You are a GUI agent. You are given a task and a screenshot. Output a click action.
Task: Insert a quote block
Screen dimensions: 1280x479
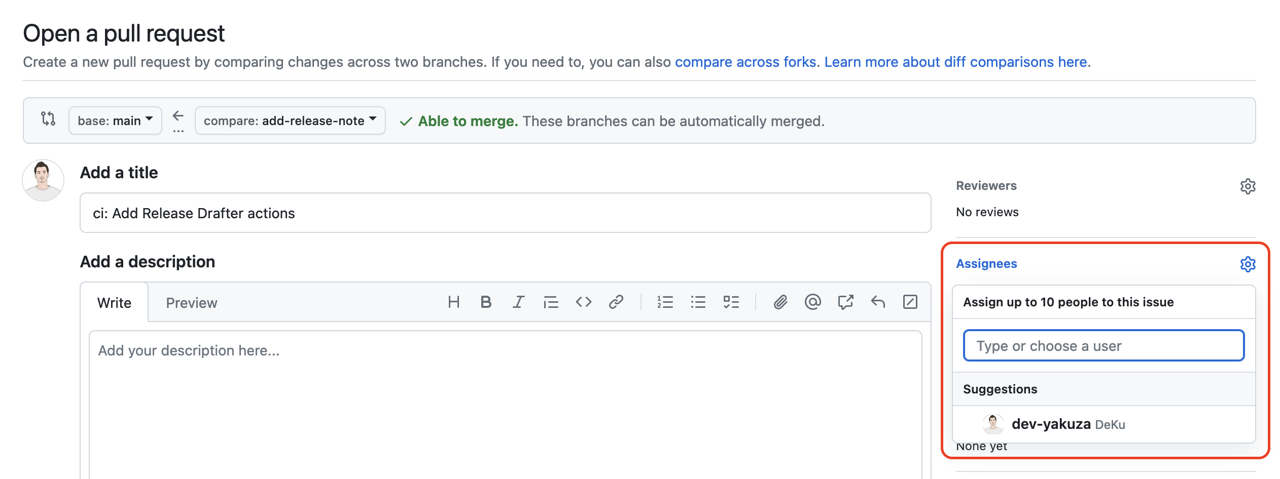551,302
